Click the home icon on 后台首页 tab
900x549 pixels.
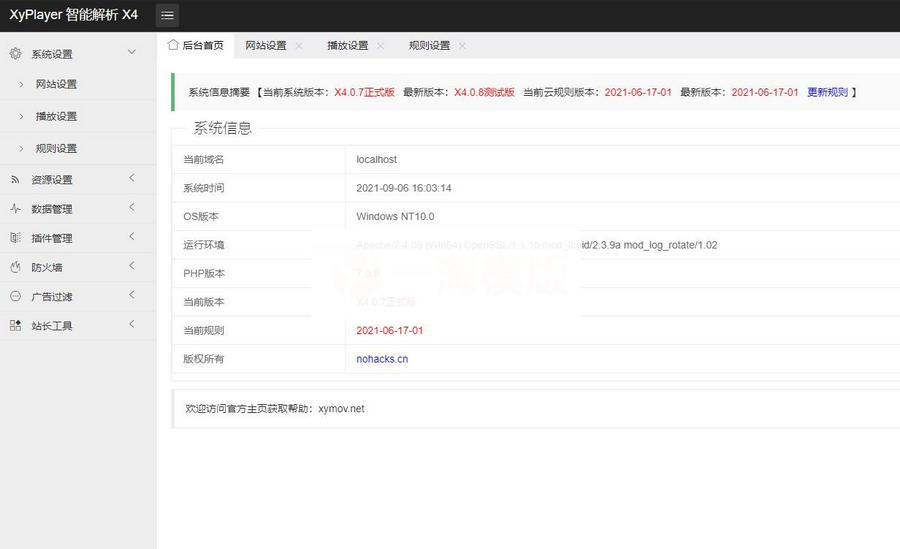click(x=173, y=45)
